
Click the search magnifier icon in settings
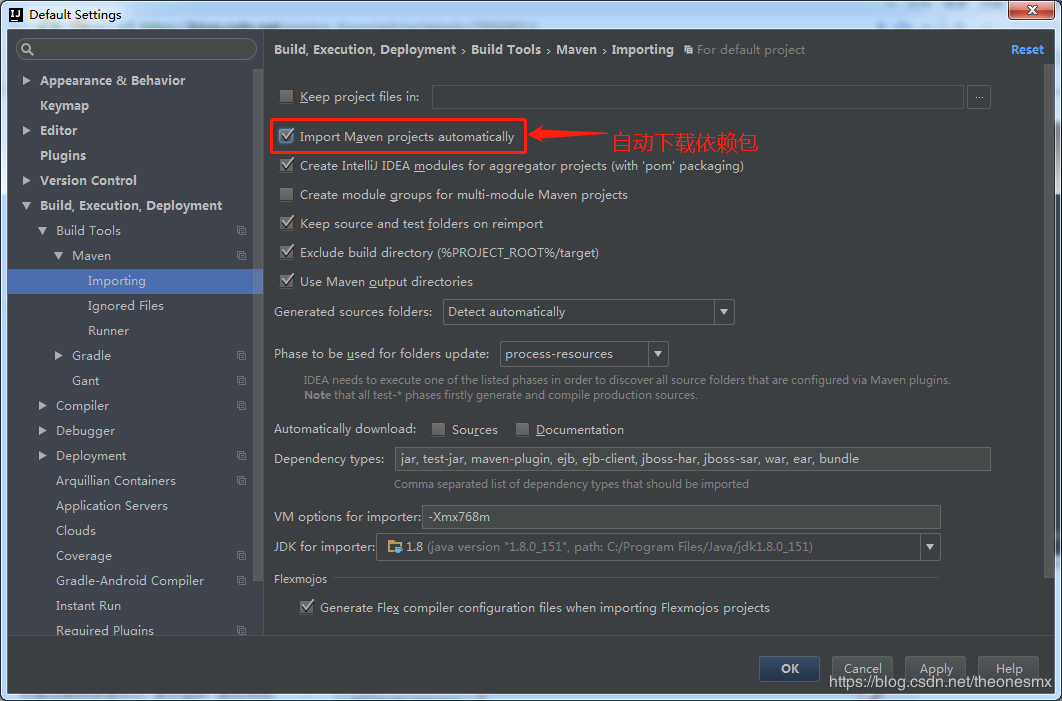point(27,49)
